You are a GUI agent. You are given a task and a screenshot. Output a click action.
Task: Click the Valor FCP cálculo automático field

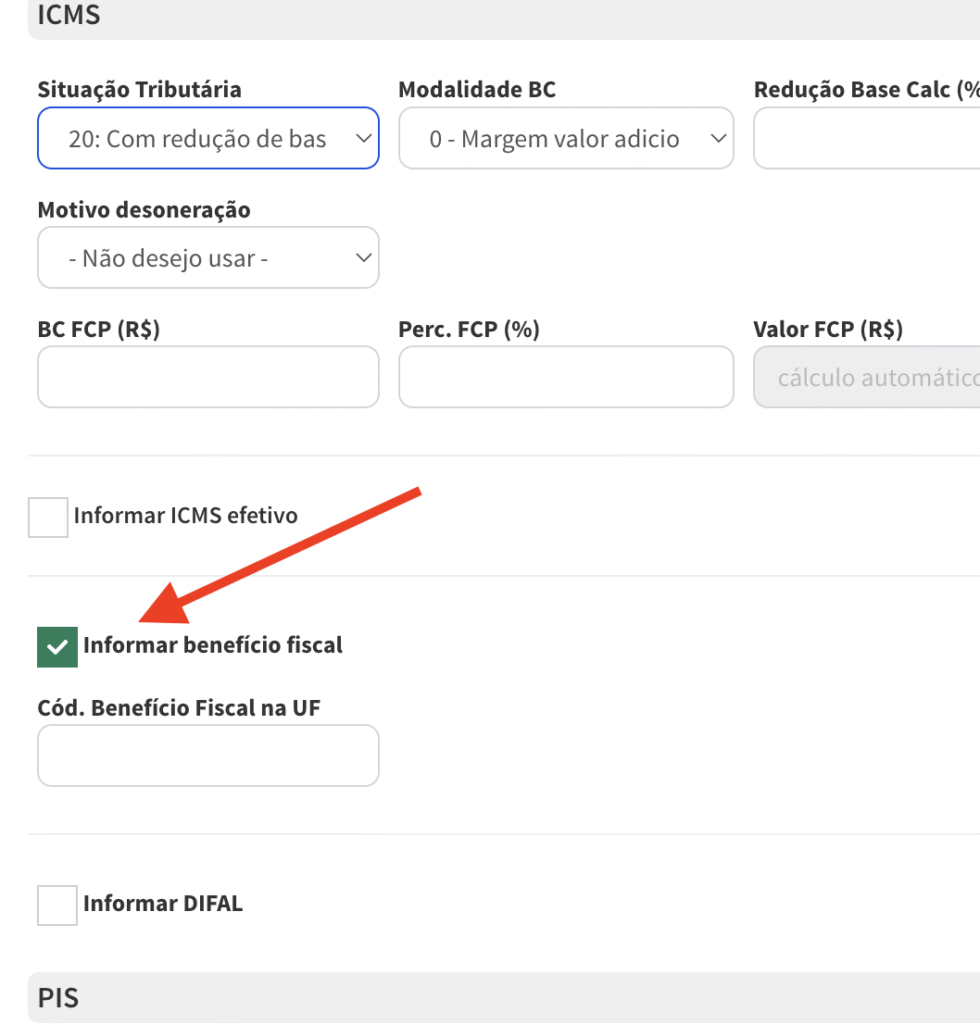pyautogui.click(x=867, y=377)
